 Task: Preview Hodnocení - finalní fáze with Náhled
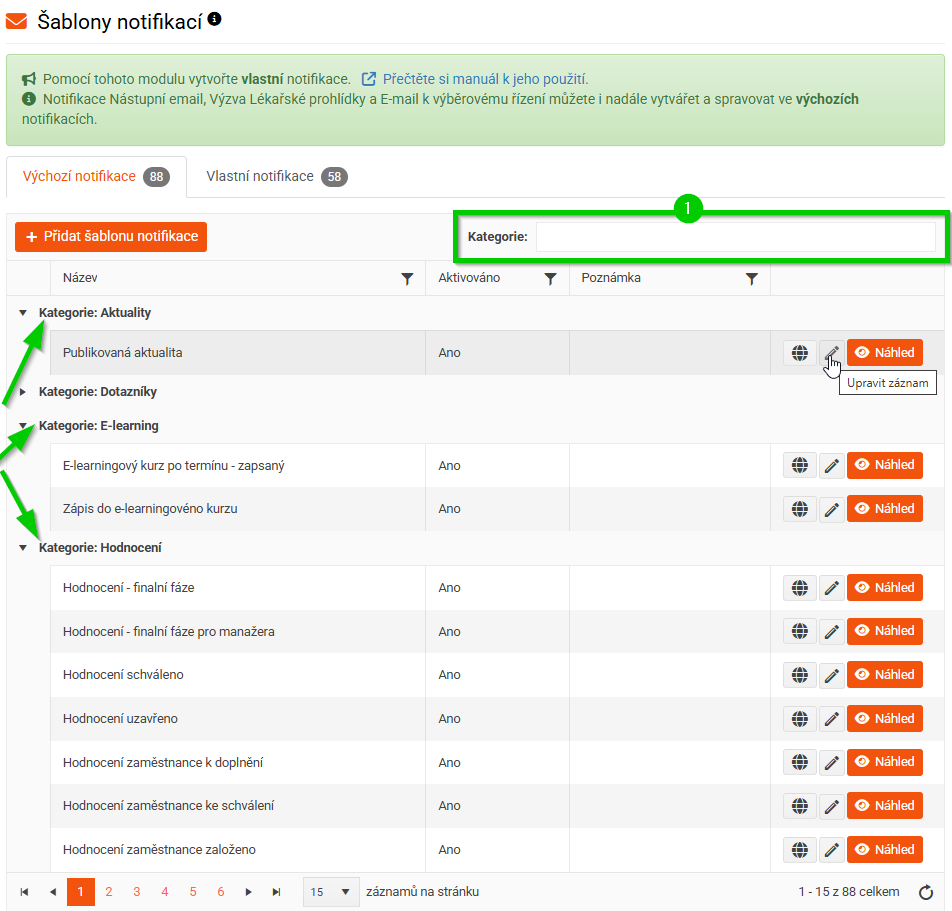884,588
